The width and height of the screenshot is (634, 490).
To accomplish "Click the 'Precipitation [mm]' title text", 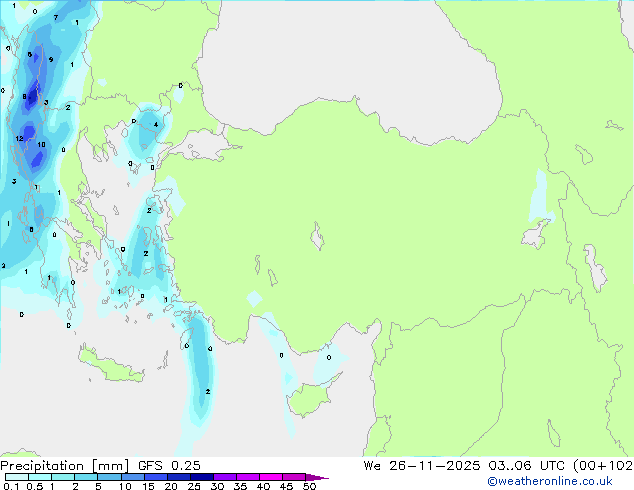I will pos(64,466).
